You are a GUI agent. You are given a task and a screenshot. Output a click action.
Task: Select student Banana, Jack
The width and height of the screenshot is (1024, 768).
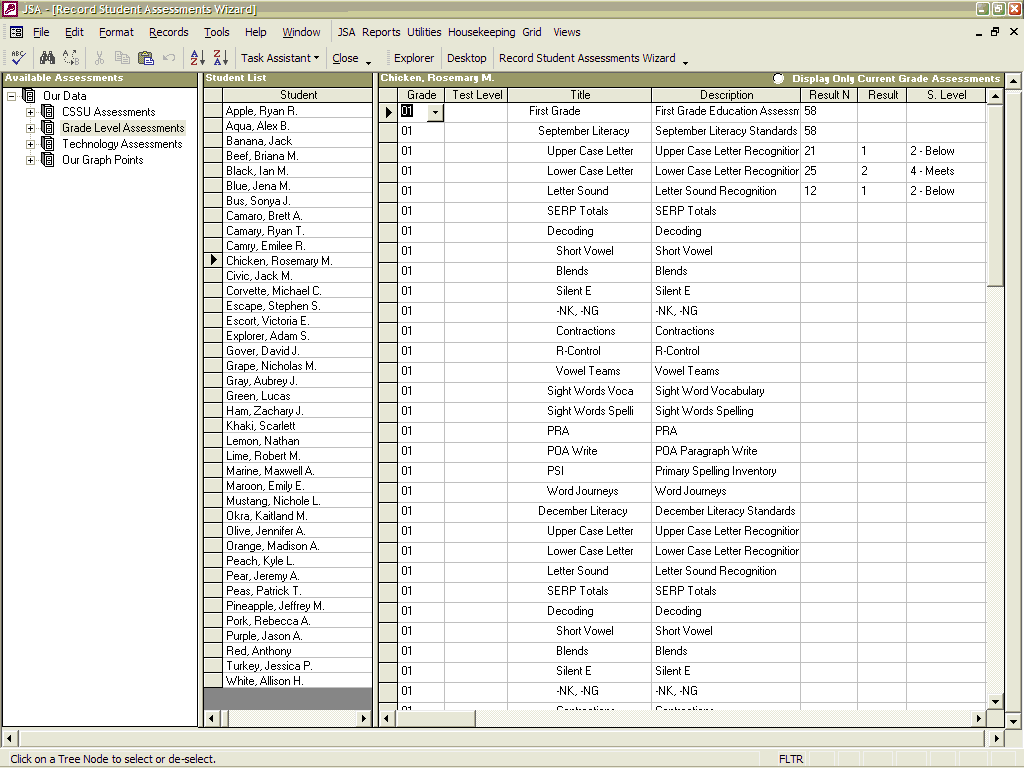pyautogui.click(x=297, y=140)
